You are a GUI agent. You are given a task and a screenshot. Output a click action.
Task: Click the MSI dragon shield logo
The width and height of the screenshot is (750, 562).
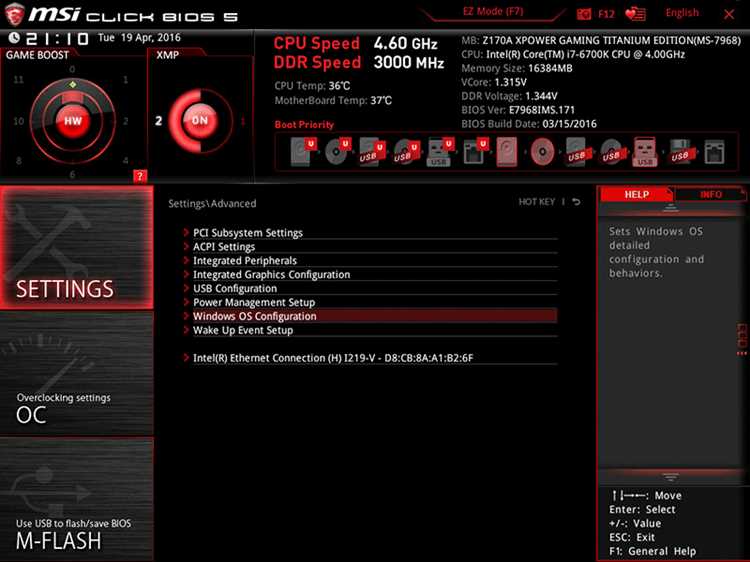coord(14,14)
